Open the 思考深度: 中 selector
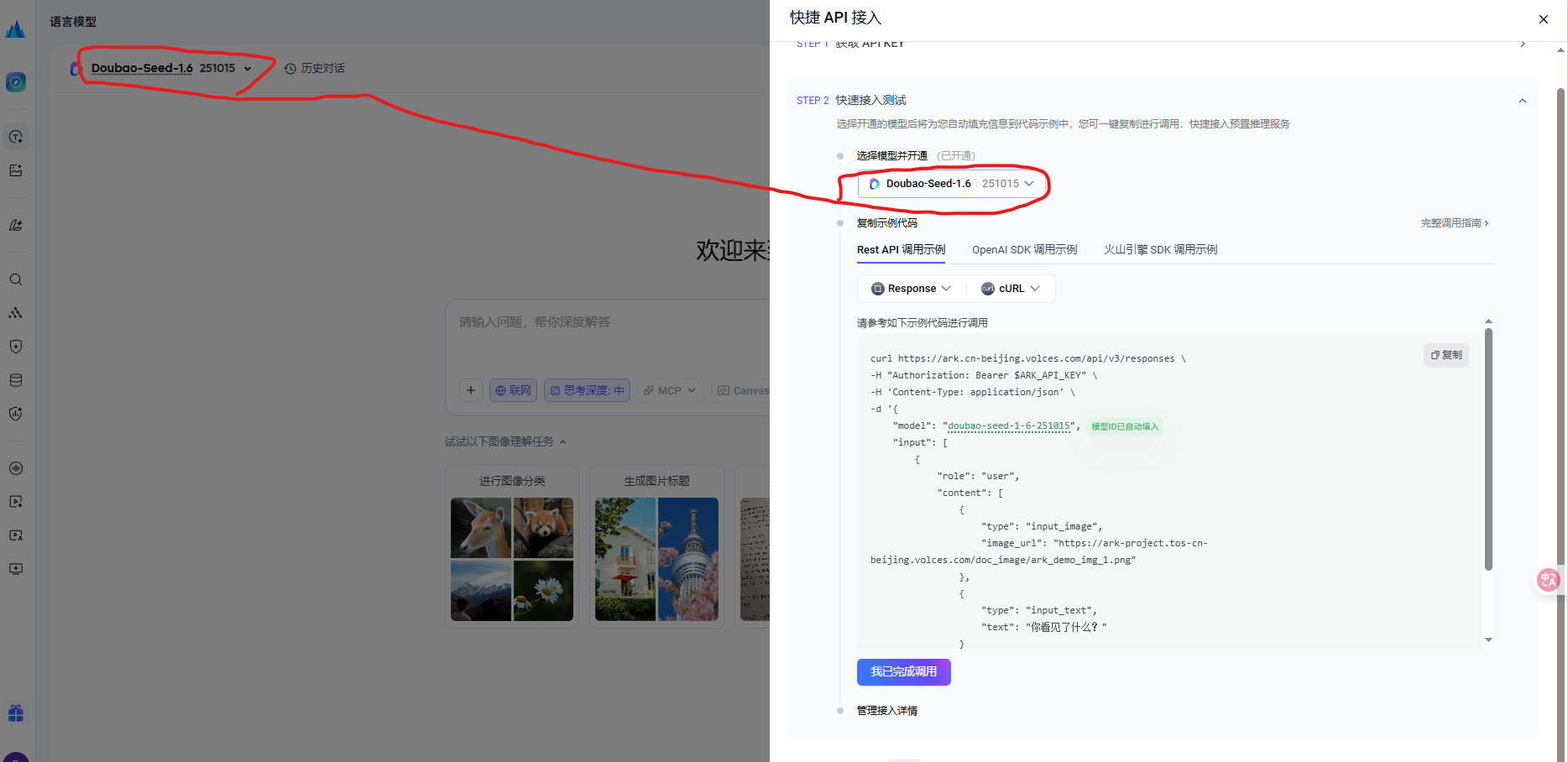This screenshot has width=1568, height=762. tap(587, 390)
